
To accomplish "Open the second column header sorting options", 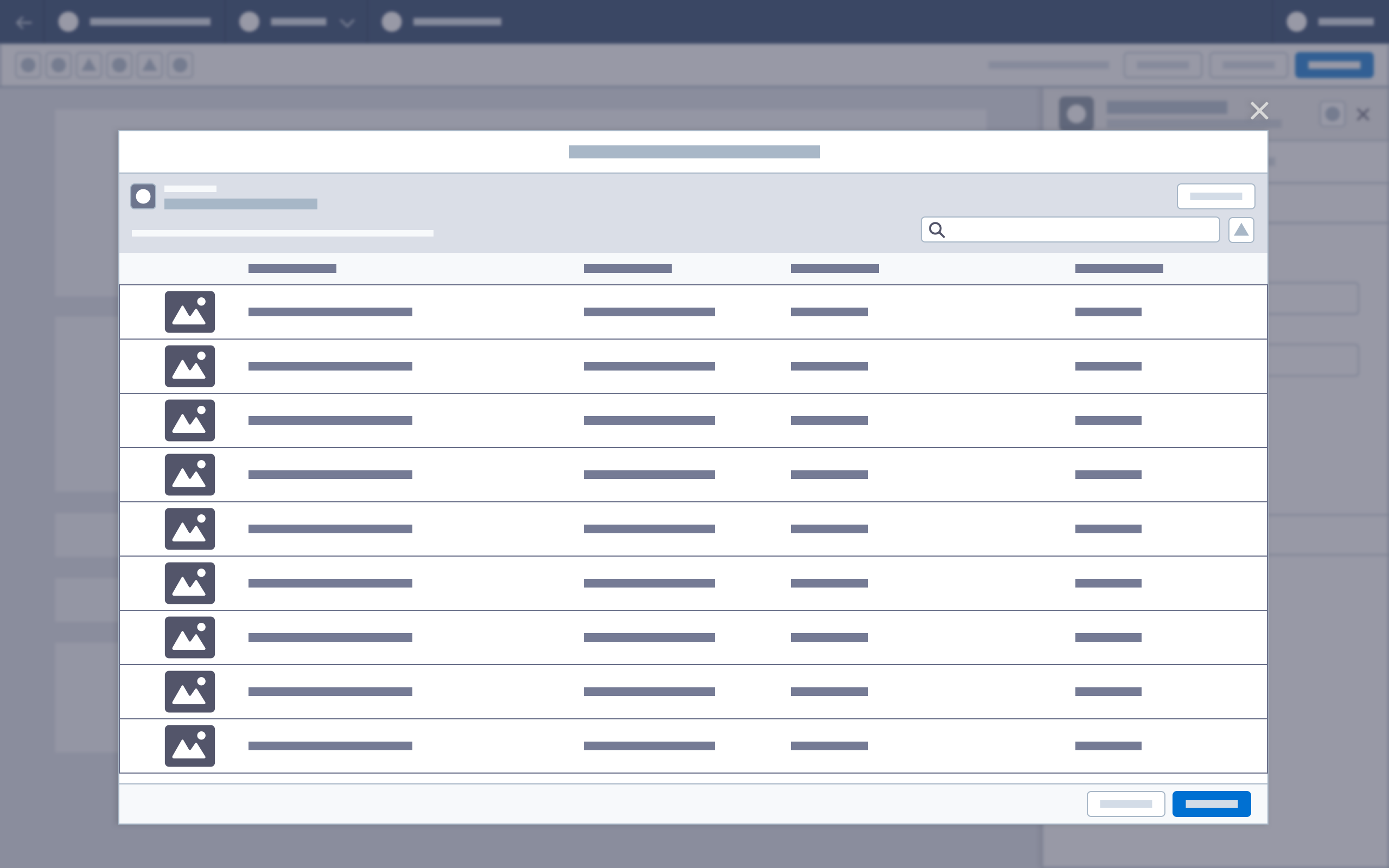I will [x=627, y=268].
